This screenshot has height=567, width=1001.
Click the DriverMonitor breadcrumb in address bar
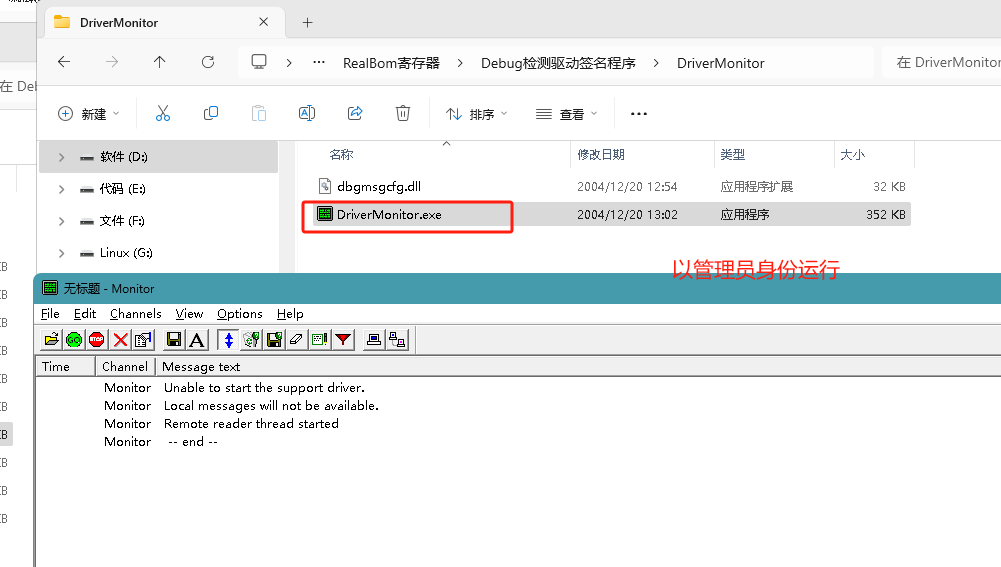tap(720, 63)
